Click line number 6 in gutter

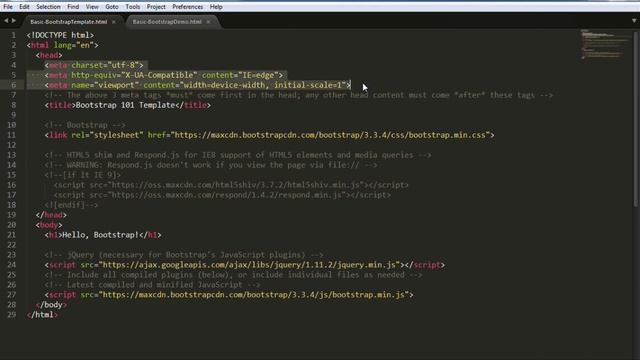(13, 85)
